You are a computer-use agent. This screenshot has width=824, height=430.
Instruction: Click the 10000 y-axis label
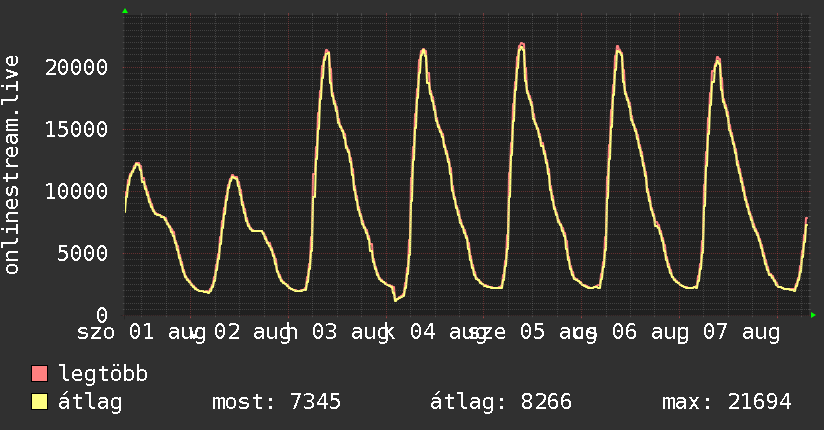pos(77,191)
